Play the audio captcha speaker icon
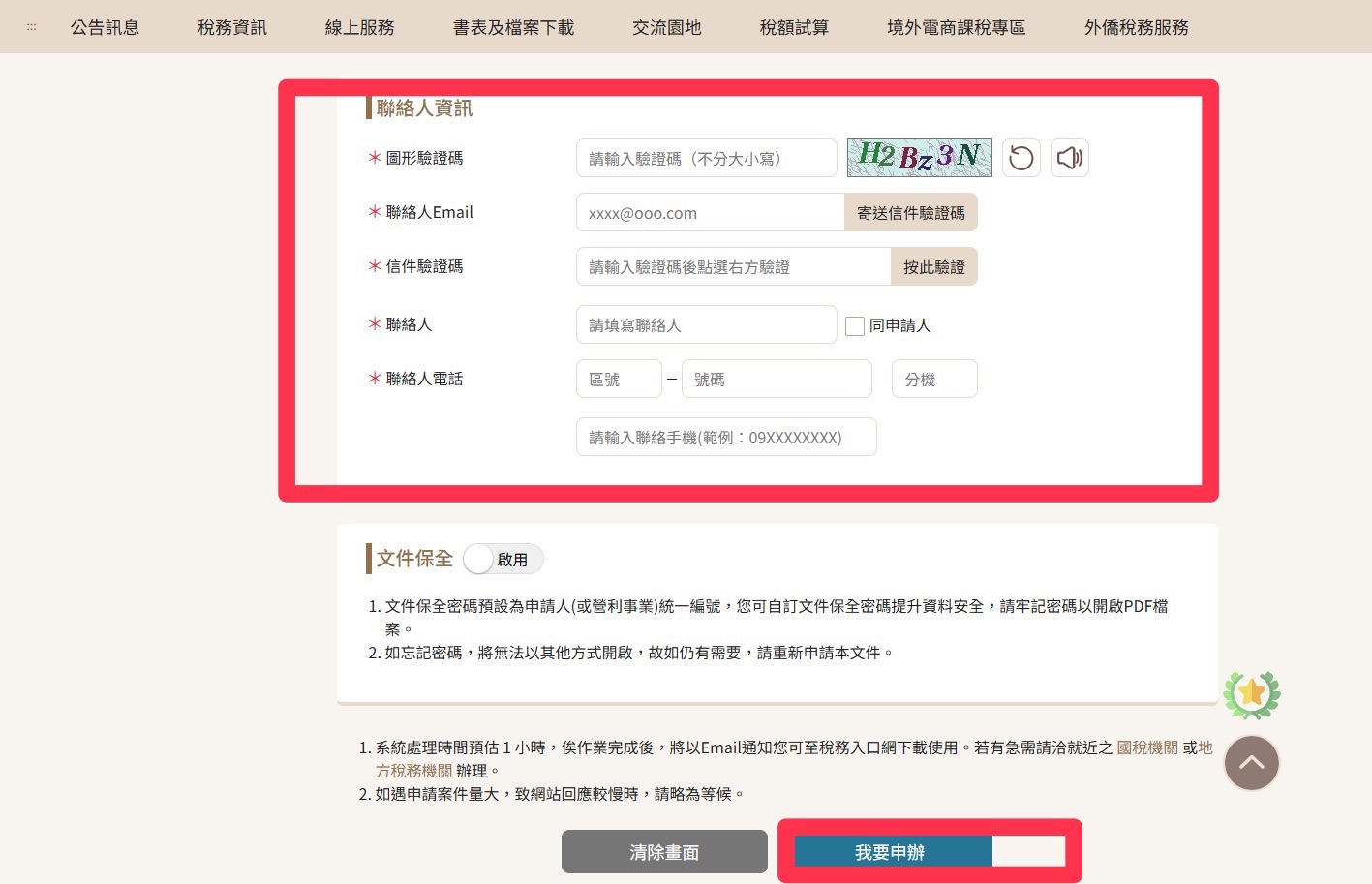 point(1069,158)
